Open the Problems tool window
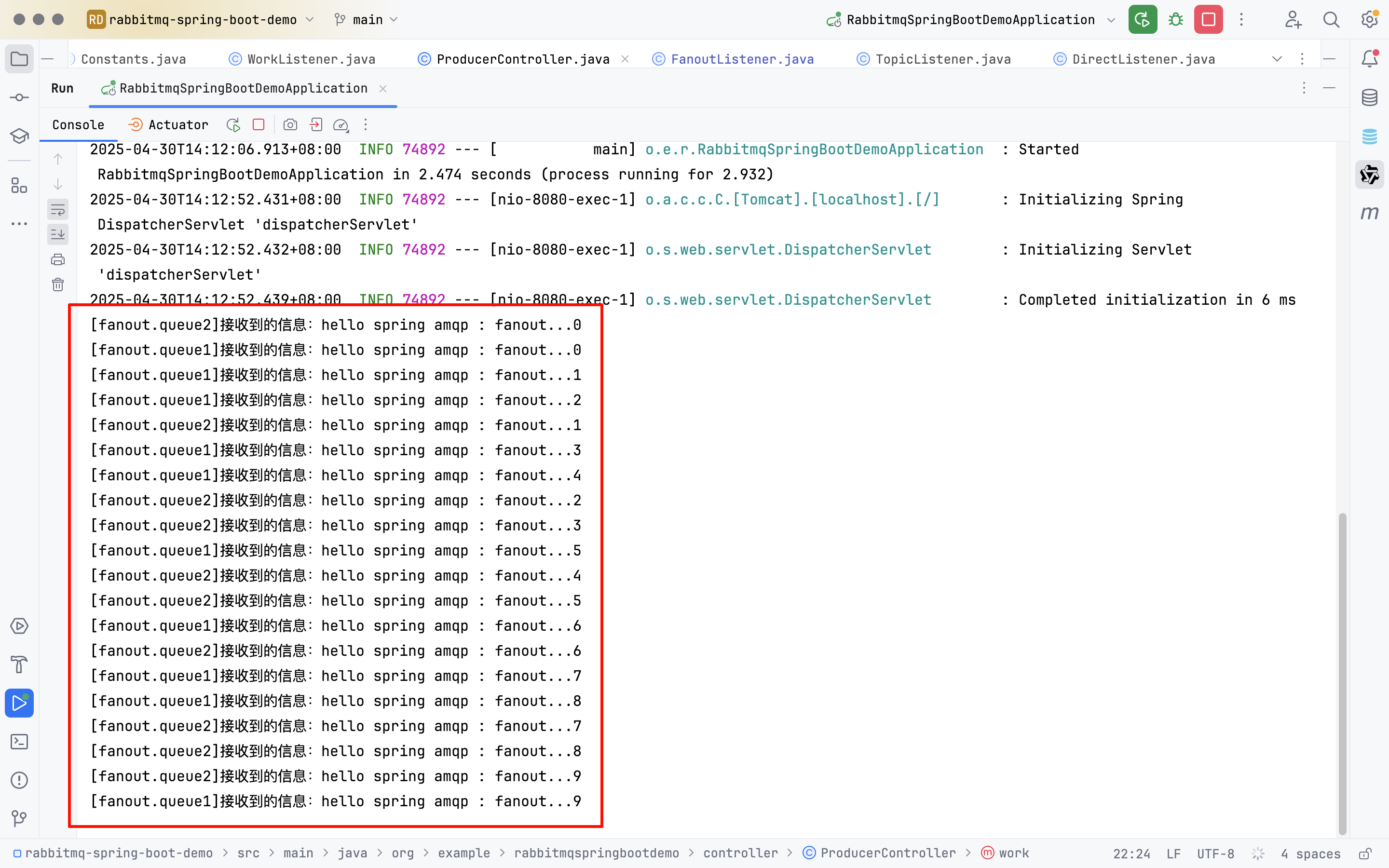This screenshot has width=1389, height=868. tap(19, 780)
